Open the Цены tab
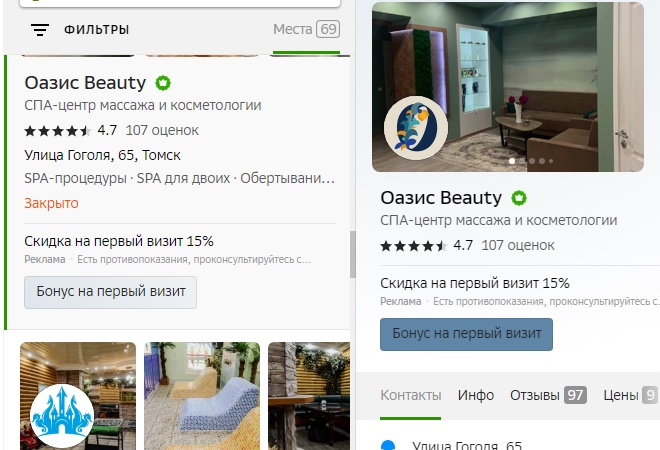The height and width of the screenshot is (450, 660). 630,395
